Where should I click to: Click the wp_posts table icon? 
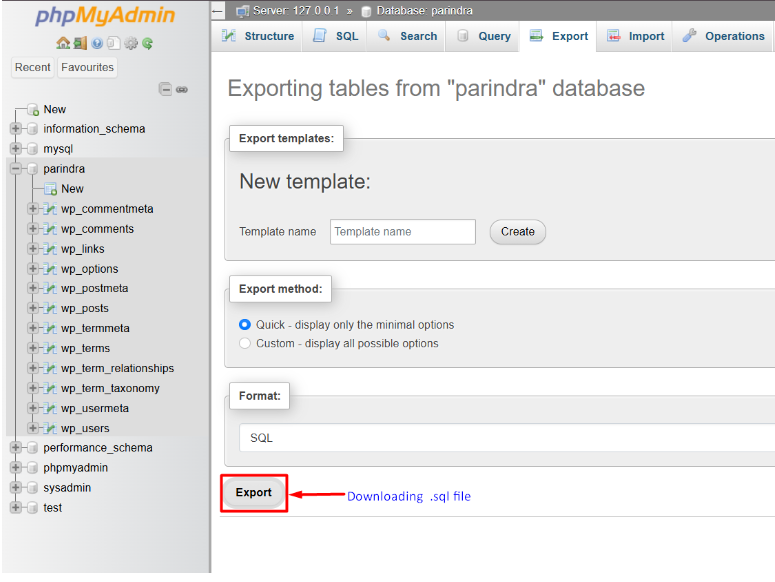[x=49, y=309]
